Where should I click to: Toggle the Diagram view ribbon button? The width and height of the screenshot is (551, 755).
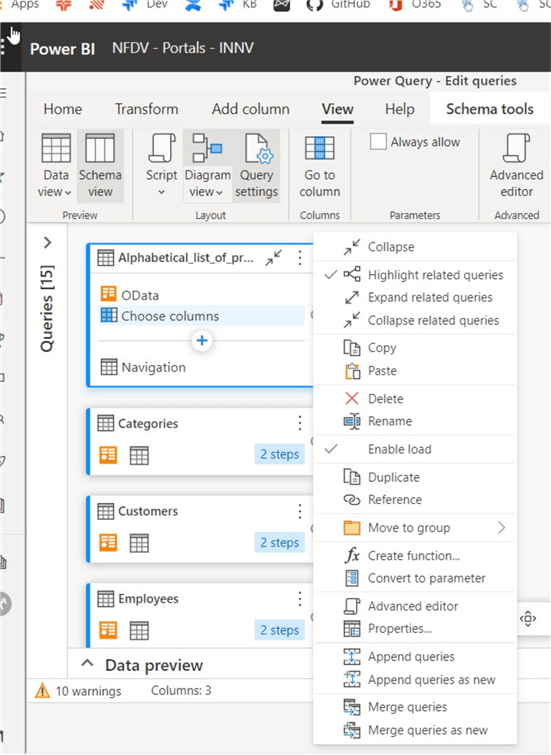click(207, 166)
